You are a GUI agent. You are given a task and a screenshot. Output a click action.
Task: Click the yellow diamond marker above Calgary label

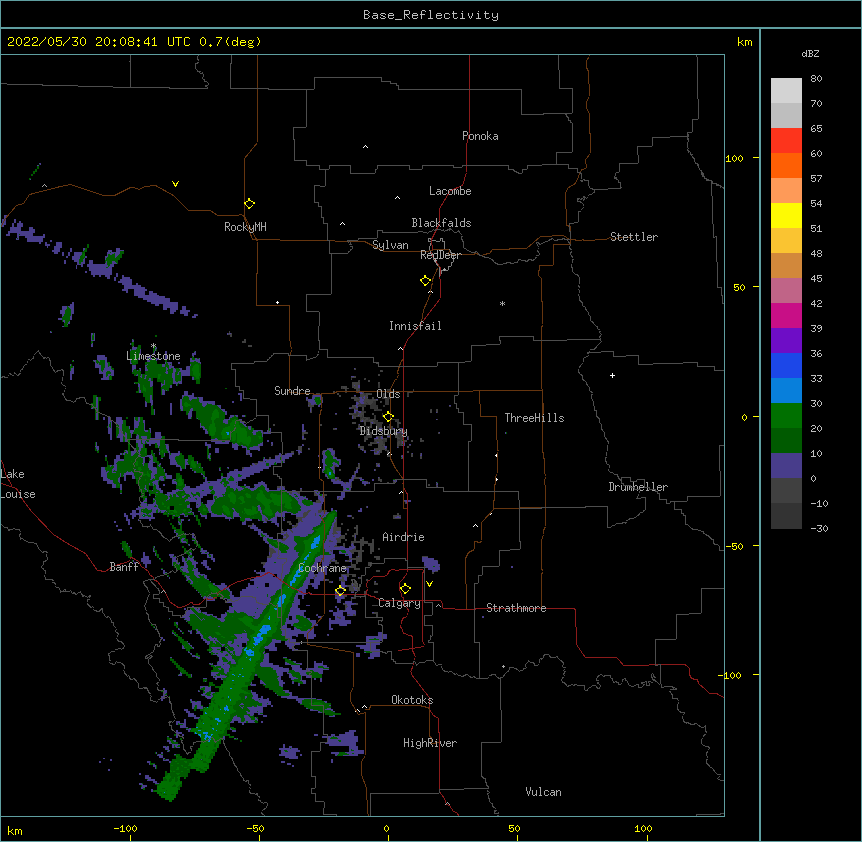tap(405, 589)
